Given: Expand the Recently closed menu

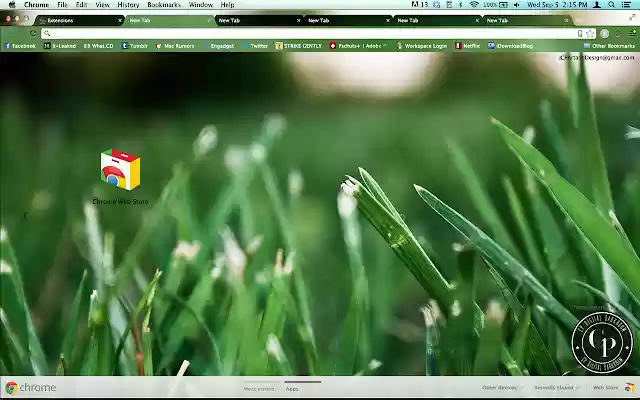Looking at the screenshot, I should tap(556, 387).
